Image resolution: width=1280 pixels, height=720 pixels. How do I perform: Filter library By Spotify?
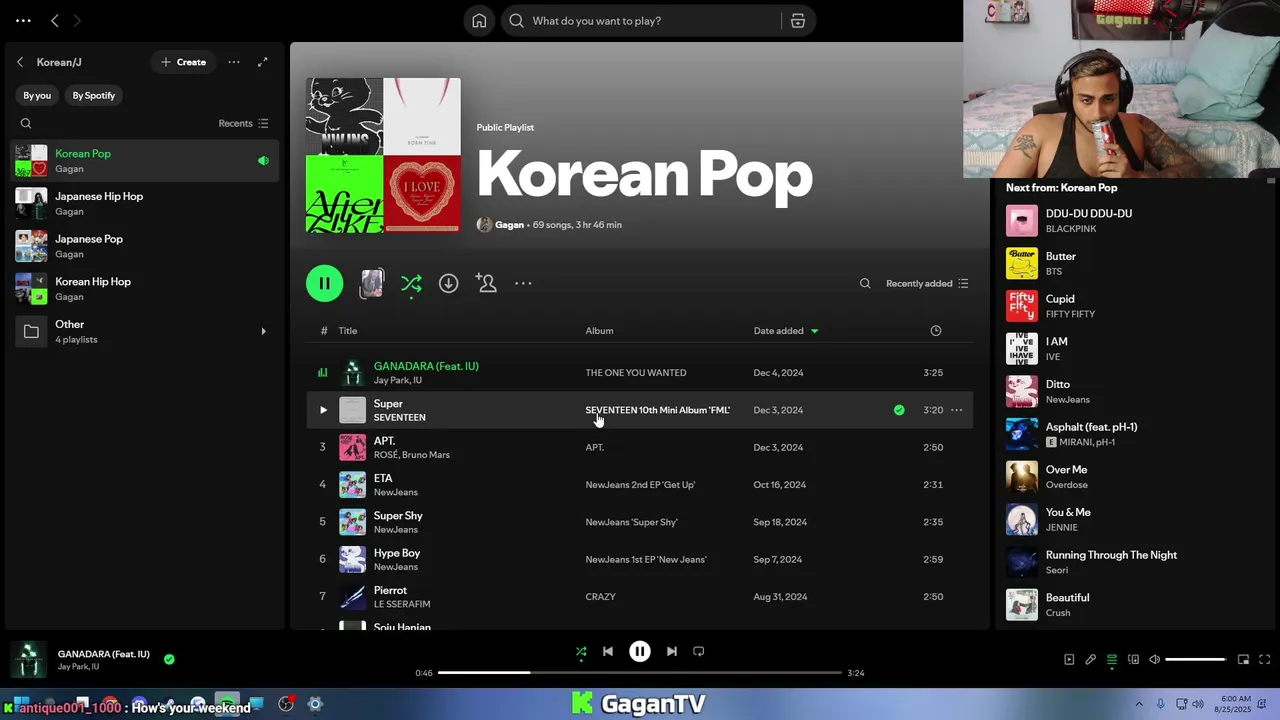[x=93, y=96]
